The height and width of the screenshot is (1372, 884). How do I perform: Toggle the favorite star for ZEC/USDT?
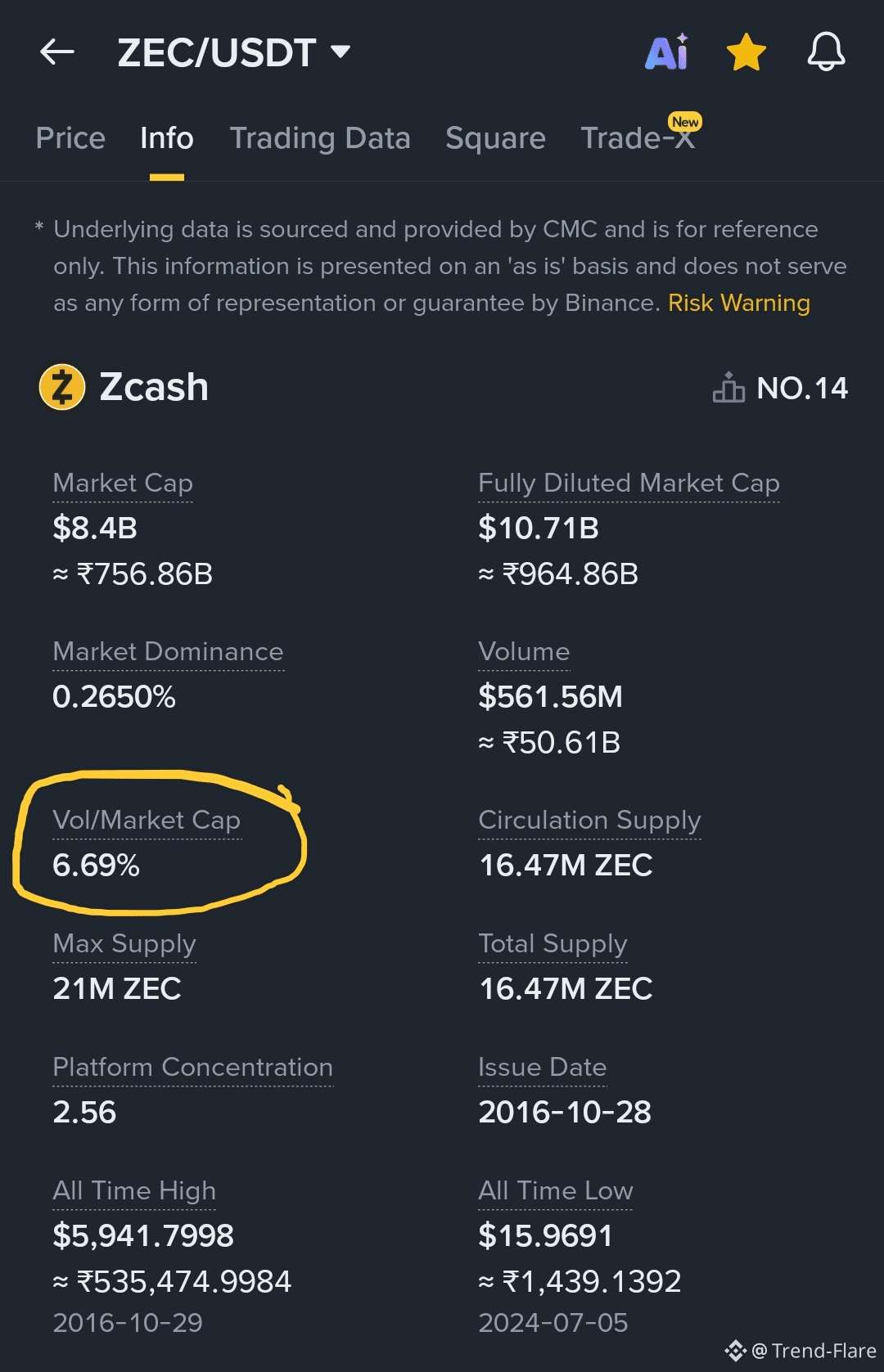point(746,52)
